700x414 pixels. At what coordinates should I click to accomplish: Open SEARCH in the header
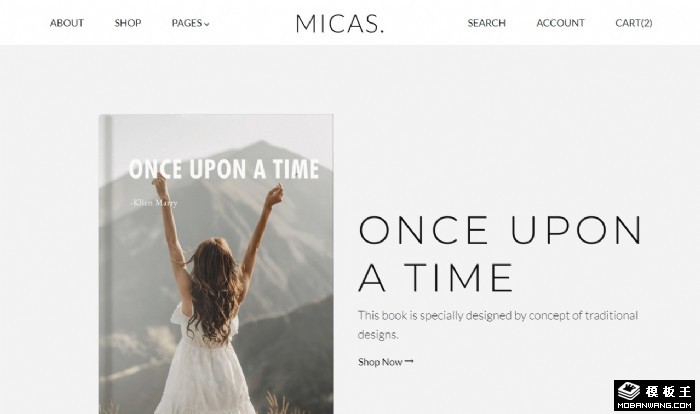pos(486,23)
